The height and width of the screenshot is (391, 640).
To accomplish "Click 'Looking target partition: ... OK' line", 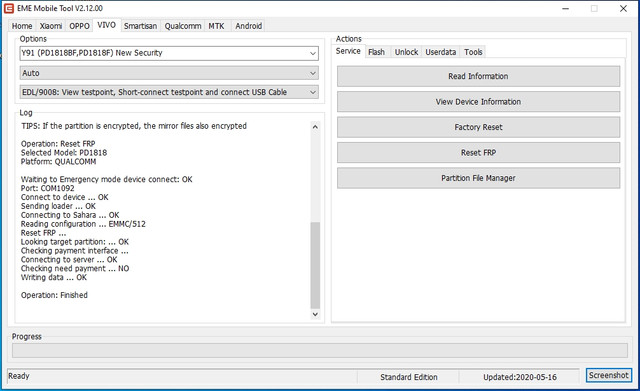I will [75, 242].
